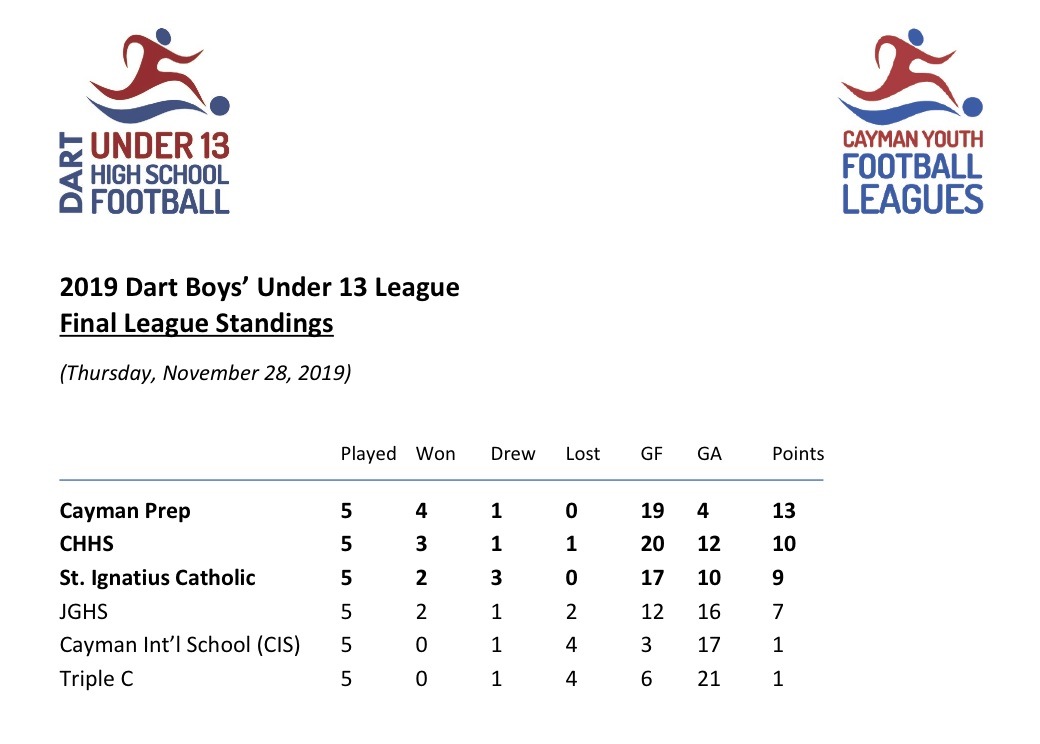Viewport: 1040px width, 744px height.
Task: Click the 2019 Dart Boys' Under 13 League title
Action: pyautogui.click(x=260, y=288)
